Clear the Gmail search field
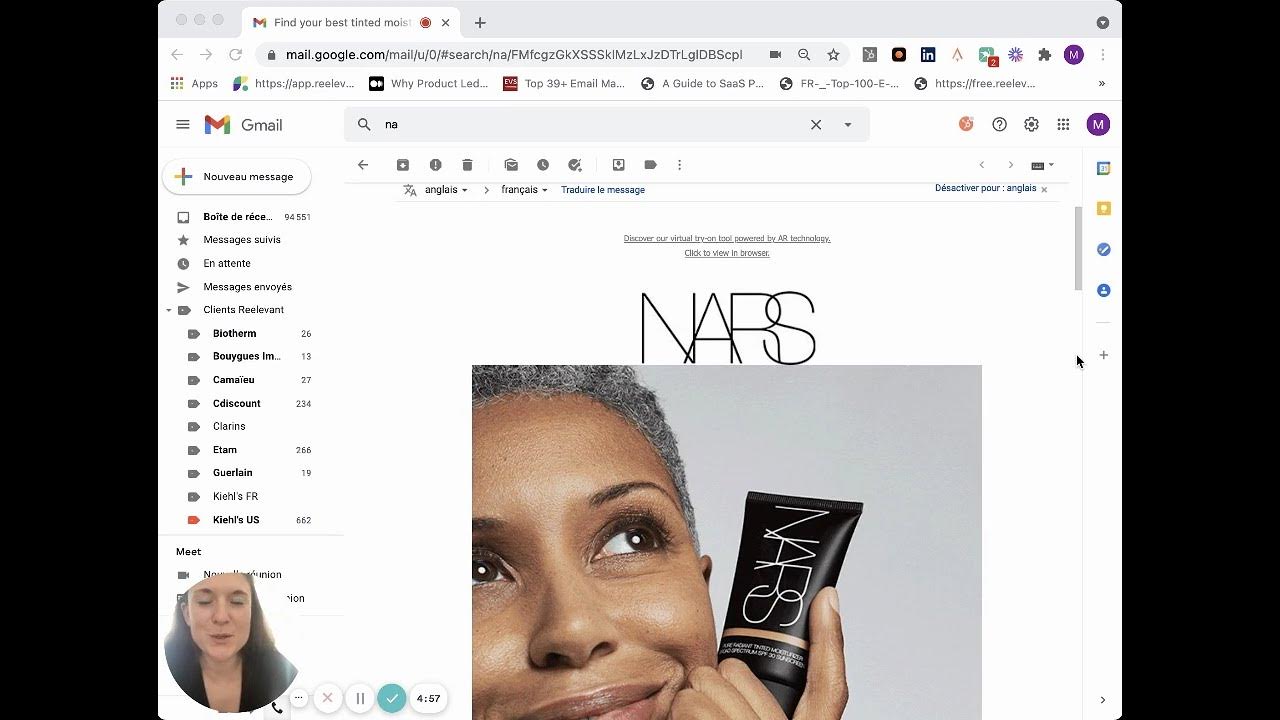1280x720 pixels. click(816, 124)
